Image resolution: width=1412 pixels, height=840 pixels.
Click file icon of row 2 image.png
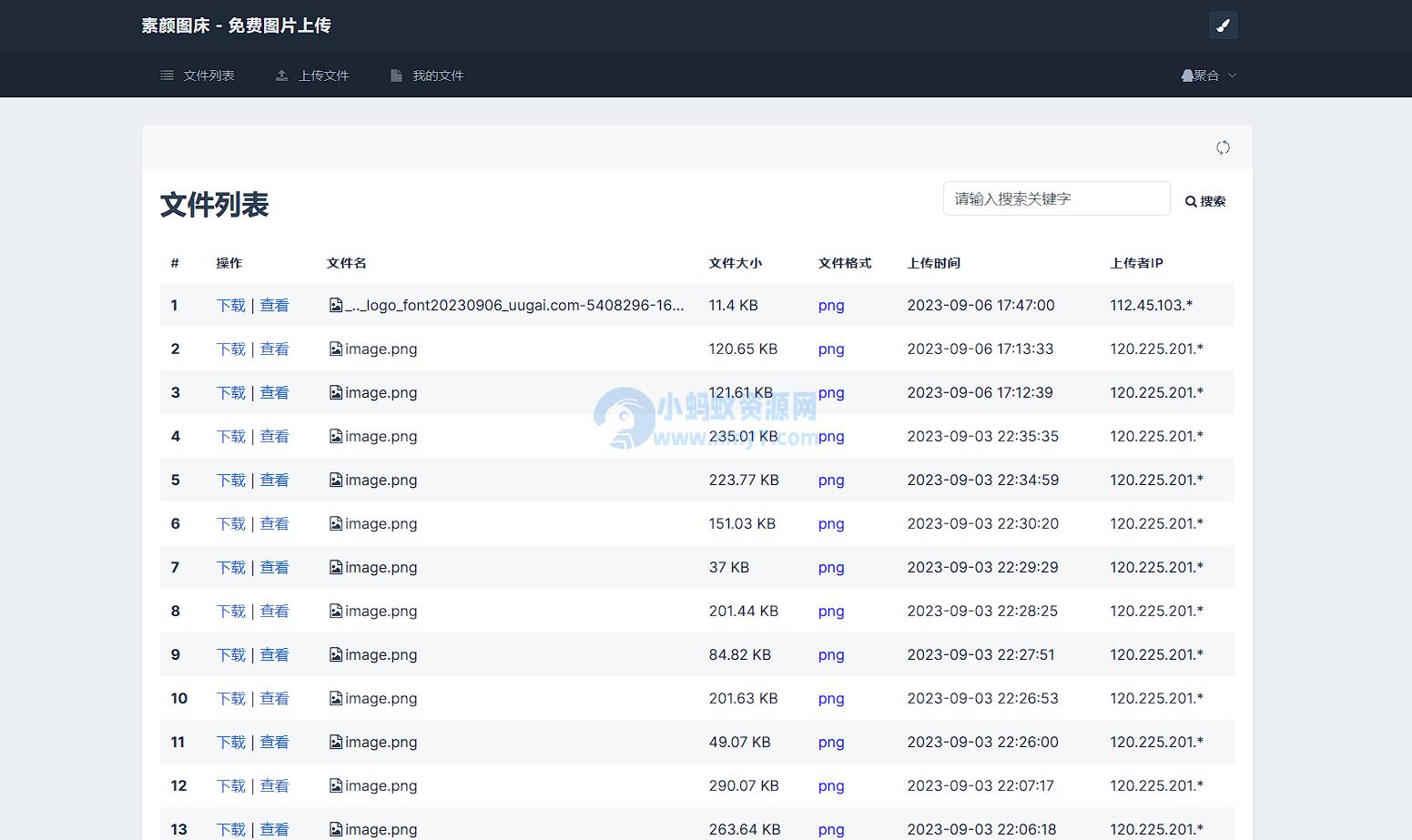336,349
